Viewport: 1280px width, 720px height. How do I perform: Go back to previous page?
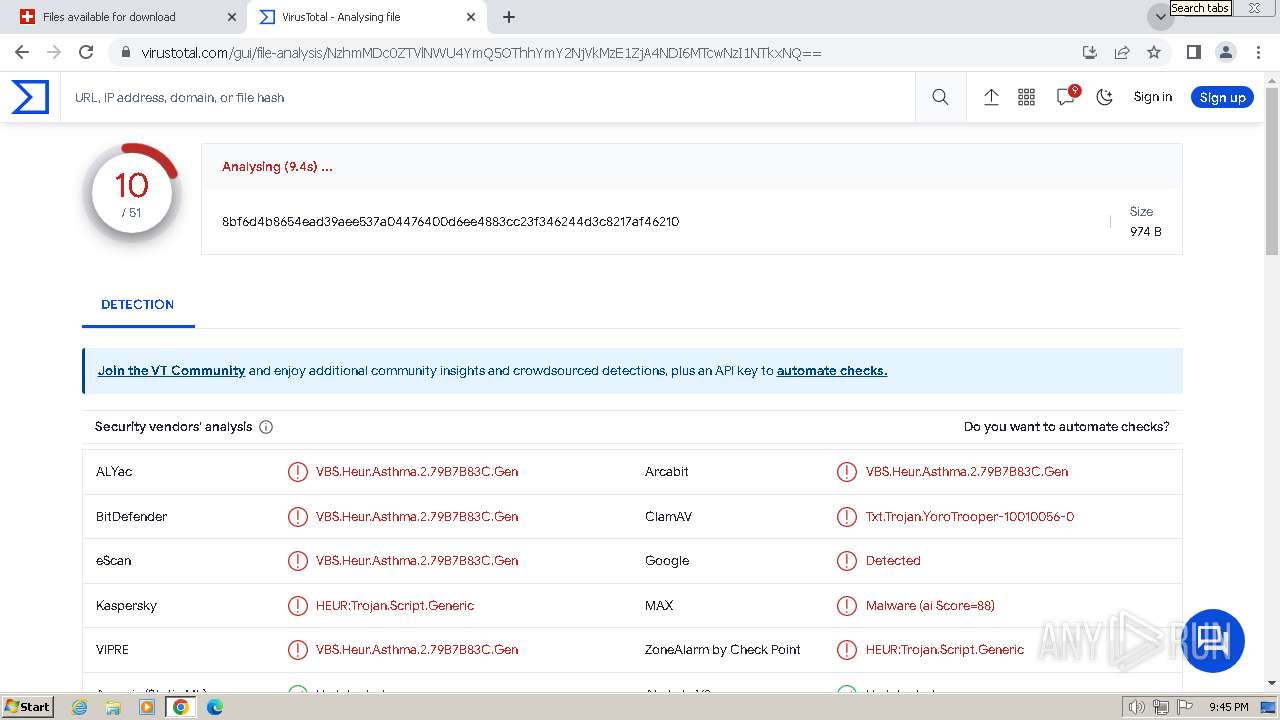click(x=22, y=52)
